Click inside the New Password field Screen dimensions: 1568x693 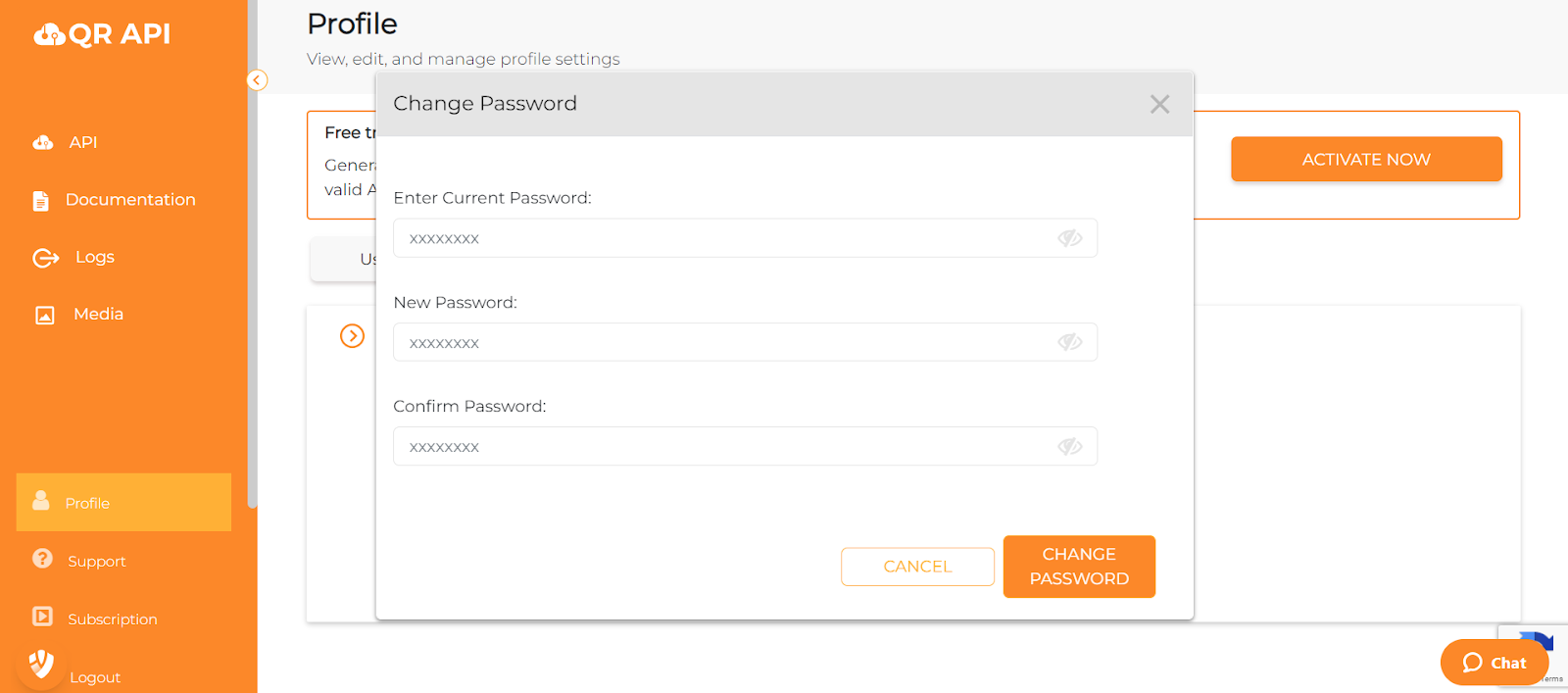pyautogui.click(x=686, y=342)
